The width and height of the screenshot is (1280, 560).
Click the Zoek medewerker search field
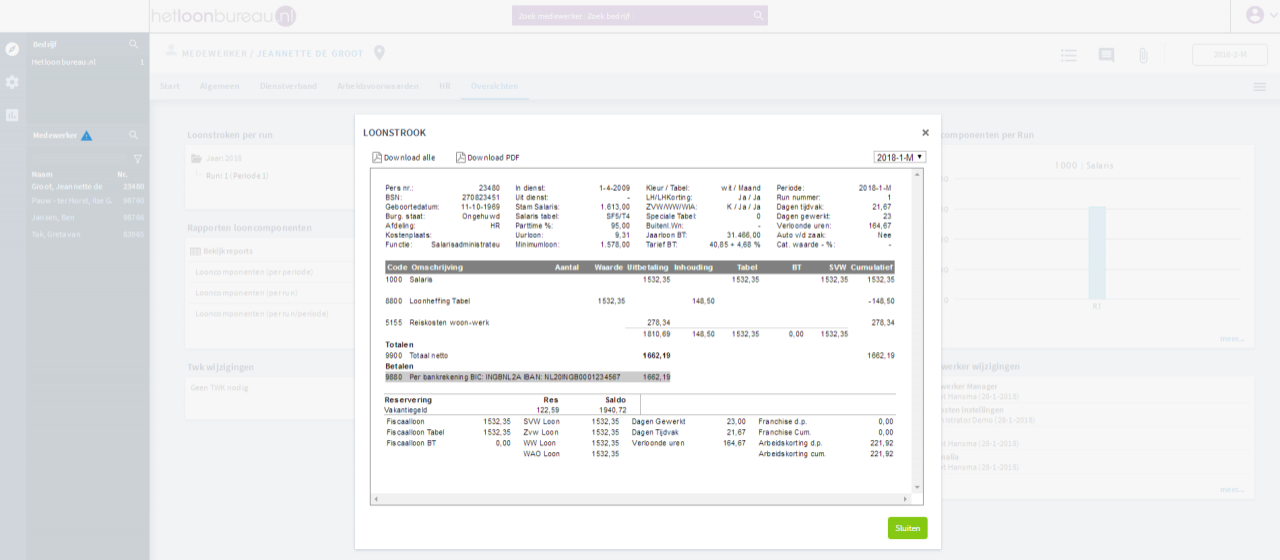[630, 16]
